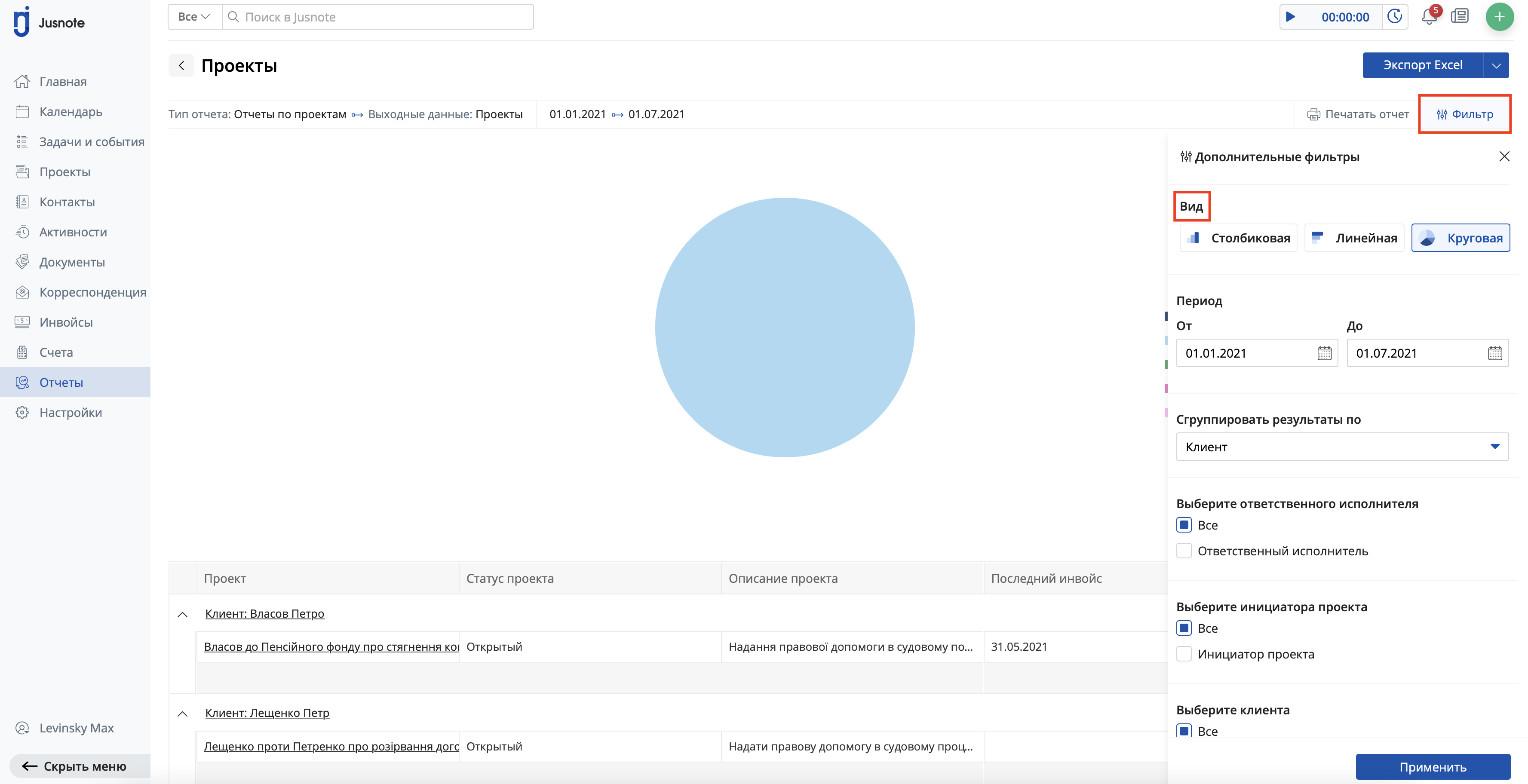Open the news feed icon

1459,17
